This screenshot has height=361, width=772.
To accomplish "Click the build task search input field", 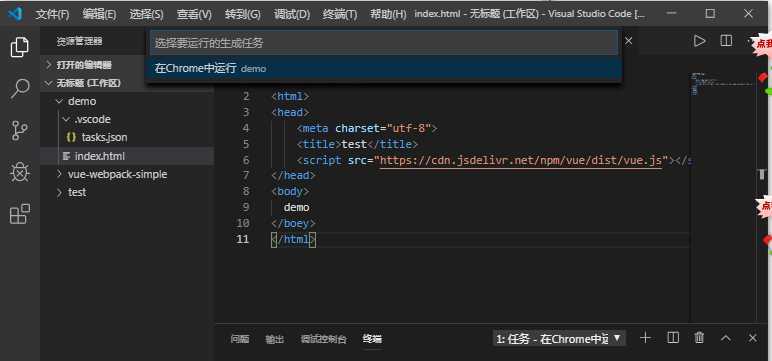I will (384, 43).
